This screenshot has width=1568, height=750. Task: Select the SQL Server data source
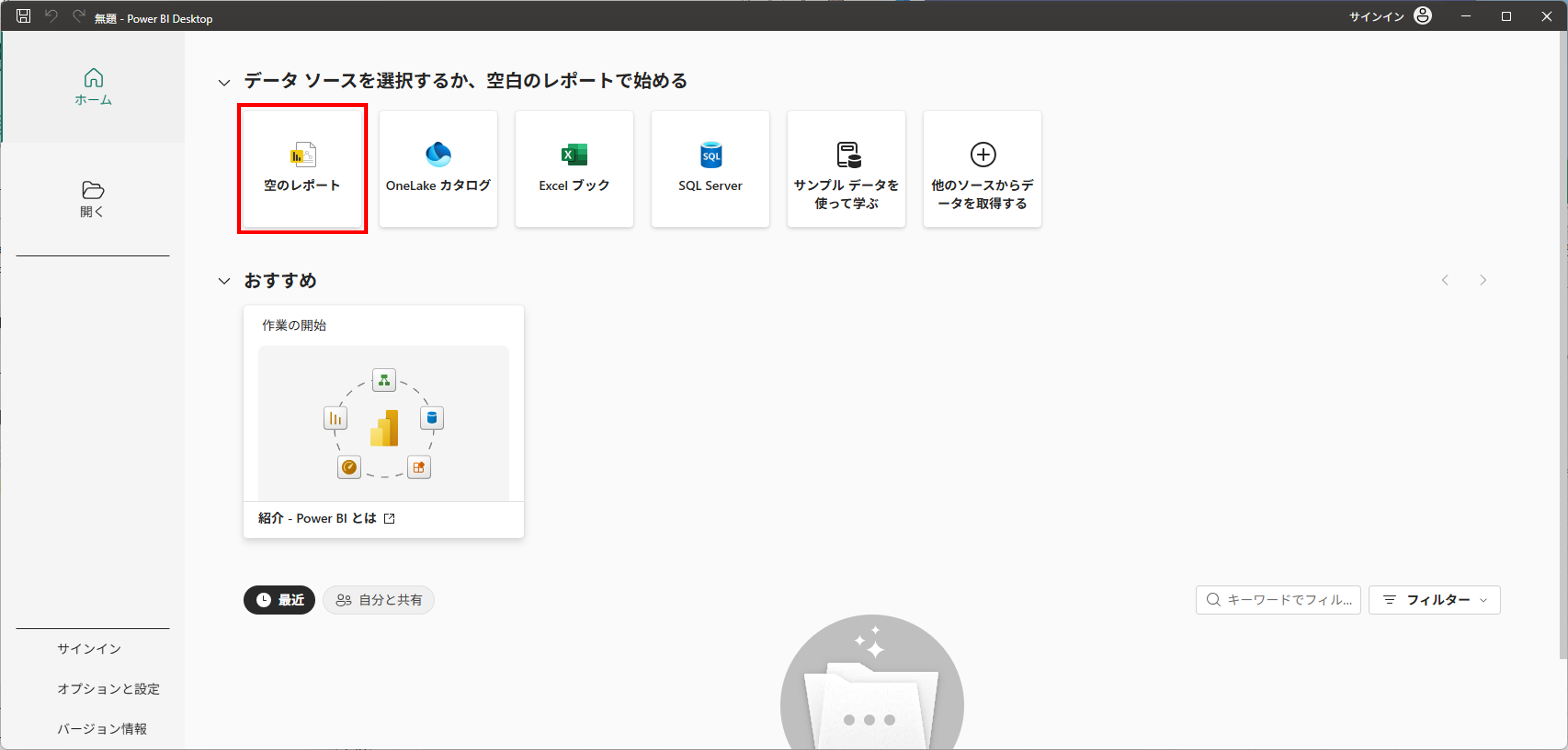(x=710, y=169)
